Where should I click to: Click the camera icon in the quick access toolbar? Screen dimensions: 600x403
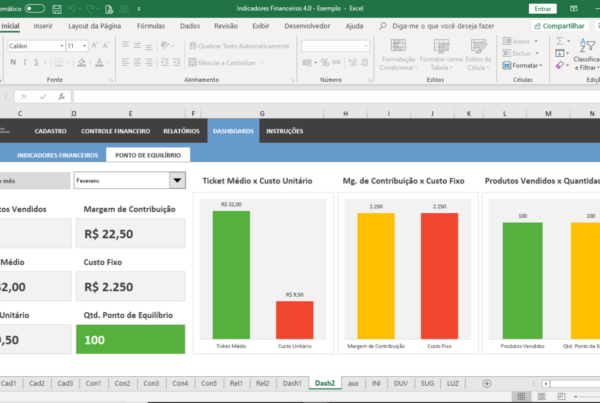[124, 9]
